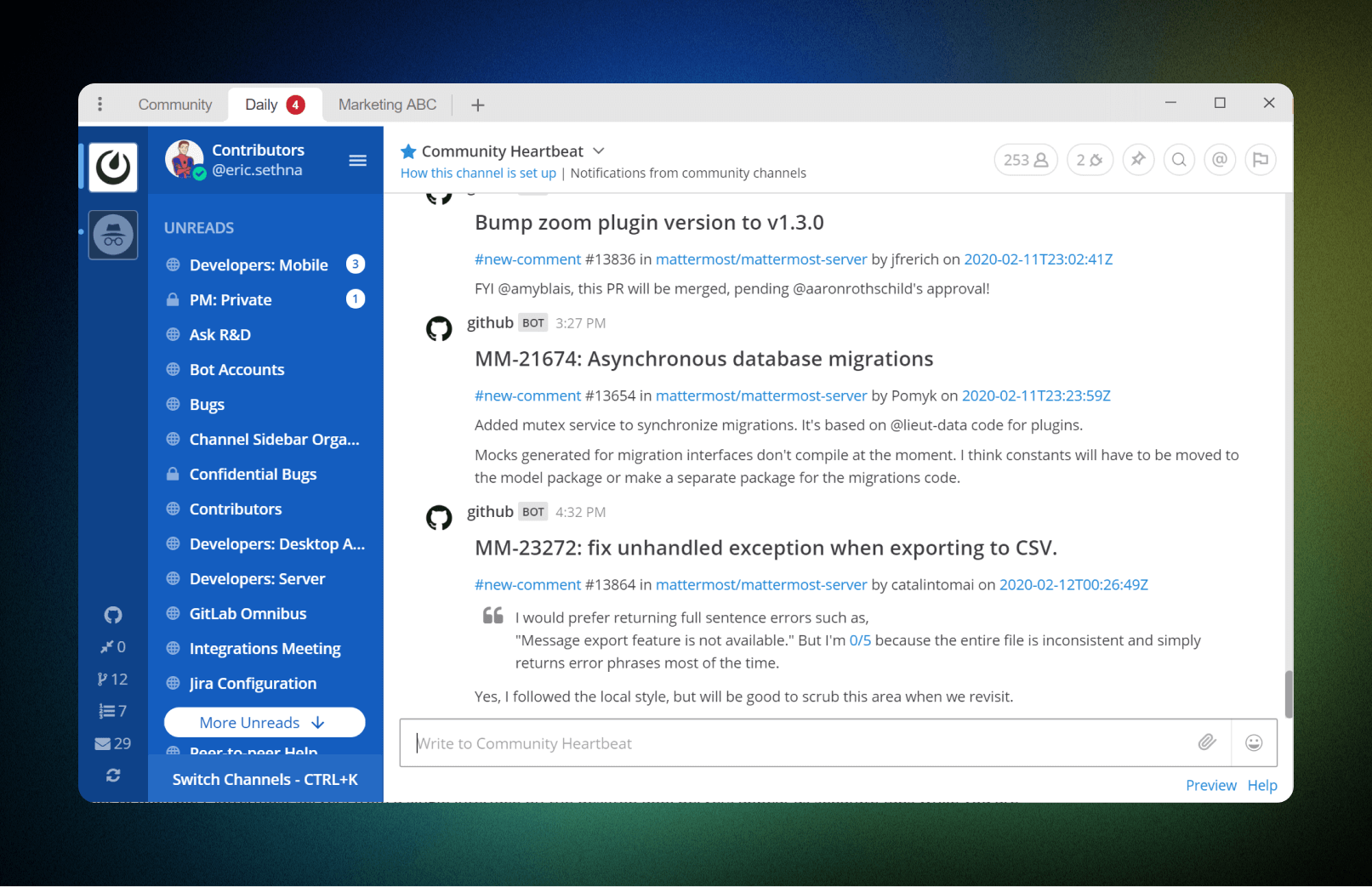Open the emoji picker

tap(1254, 742)
